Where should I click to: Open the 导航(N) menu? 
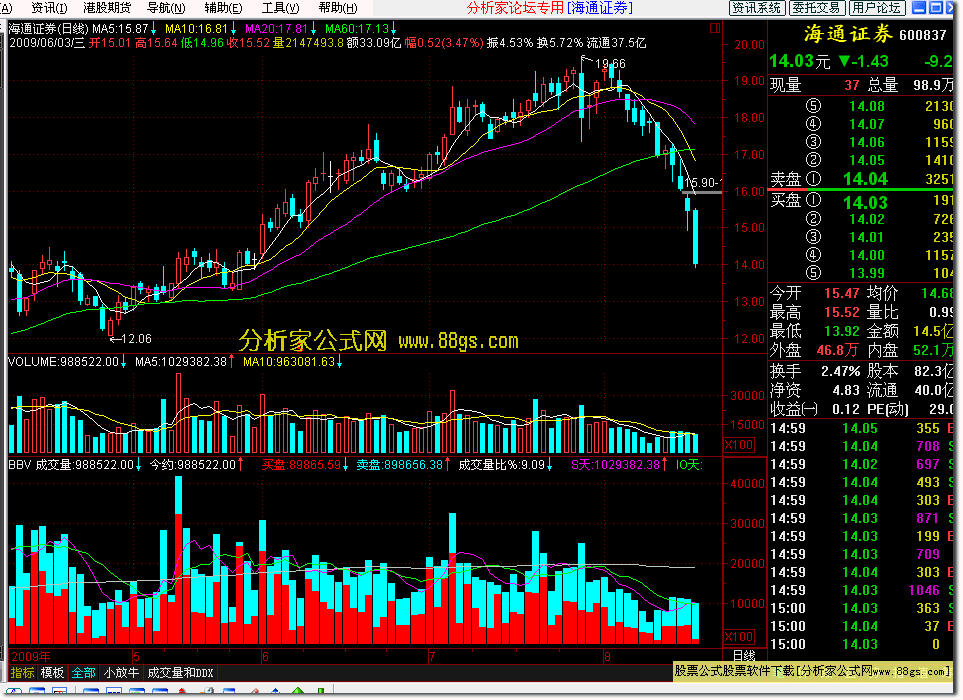[x=166, y=8]
